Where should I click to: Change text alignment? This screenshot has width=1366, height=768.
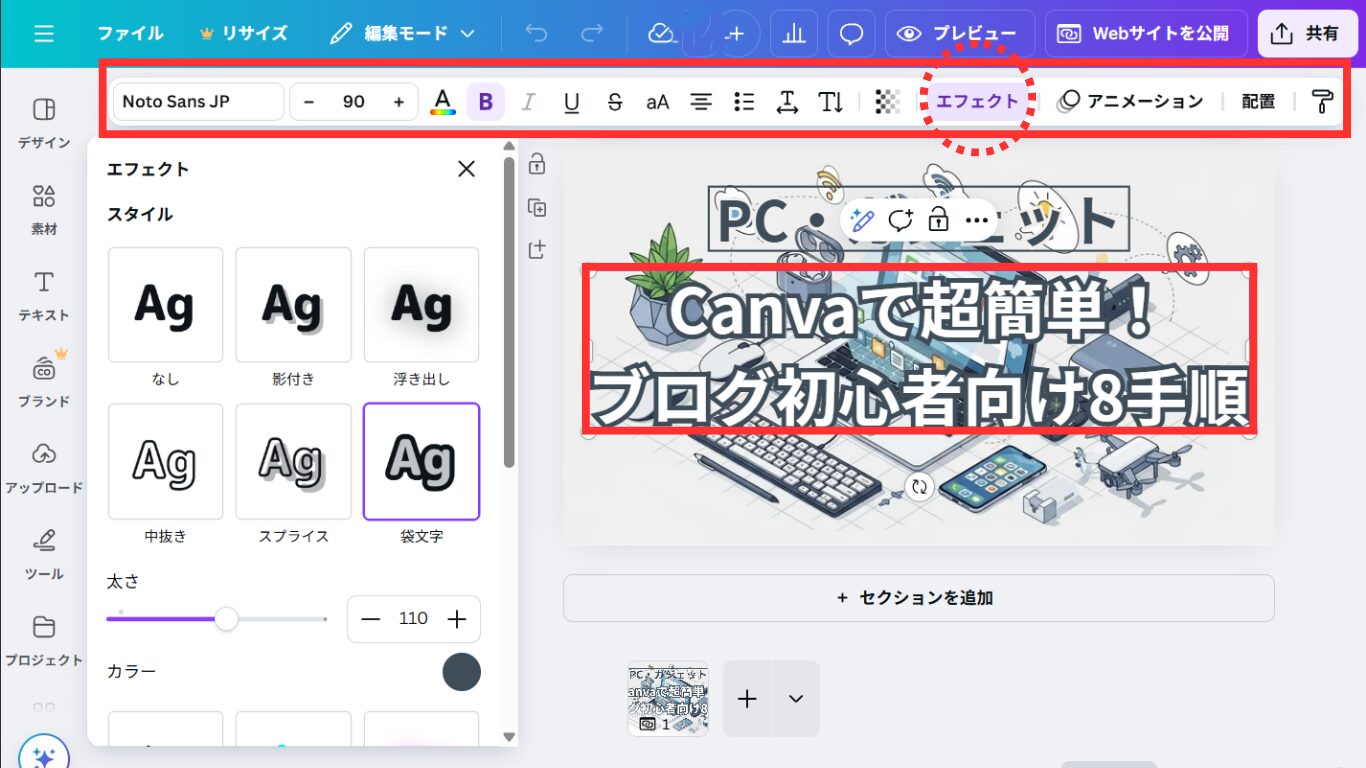(x=702, y=102)
